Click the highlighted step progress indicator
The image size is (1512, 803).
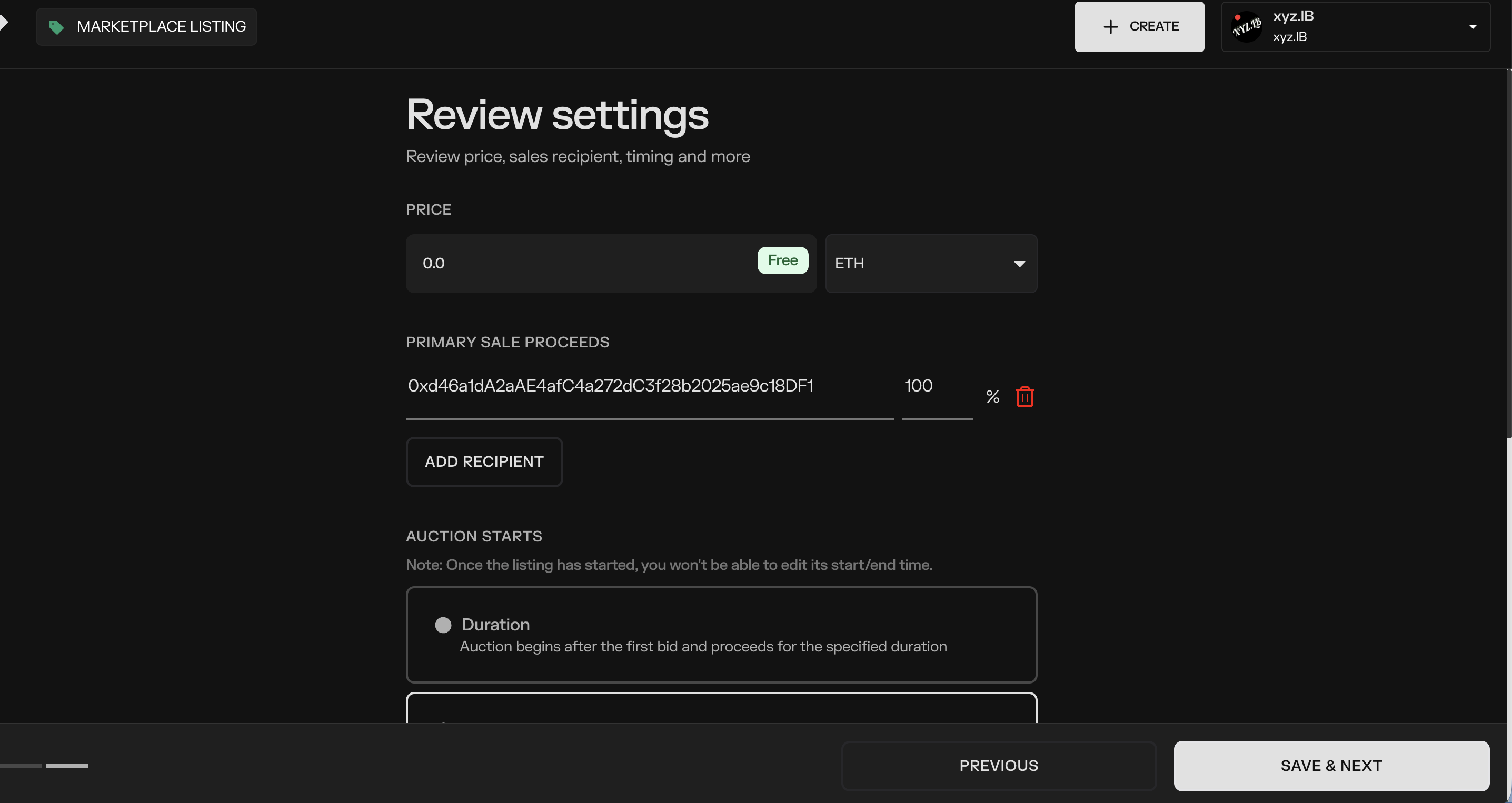(x=67, y=766)
